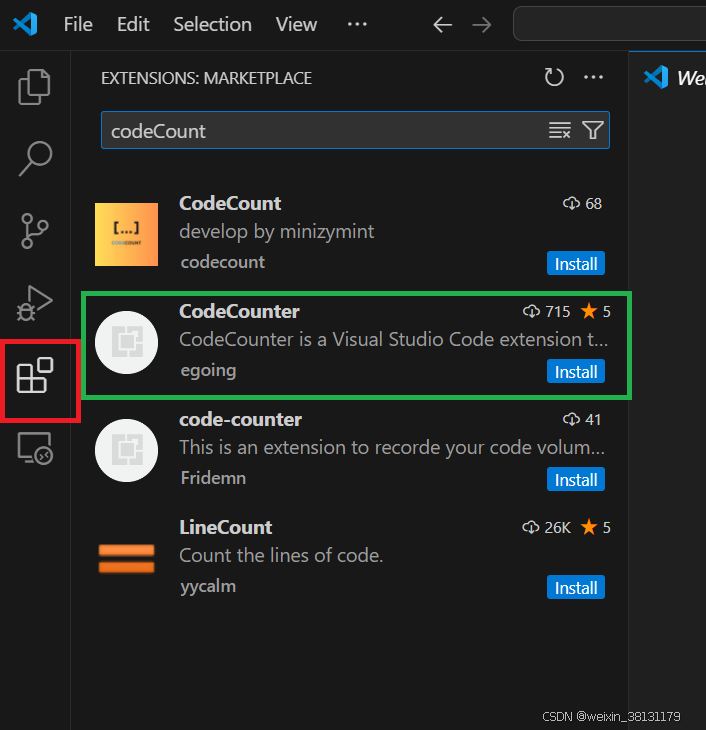Image resolution: width=706 pixels, height=730 pixels.
Task: Click the 26K download count on LineCount
Action: point(547,527)
